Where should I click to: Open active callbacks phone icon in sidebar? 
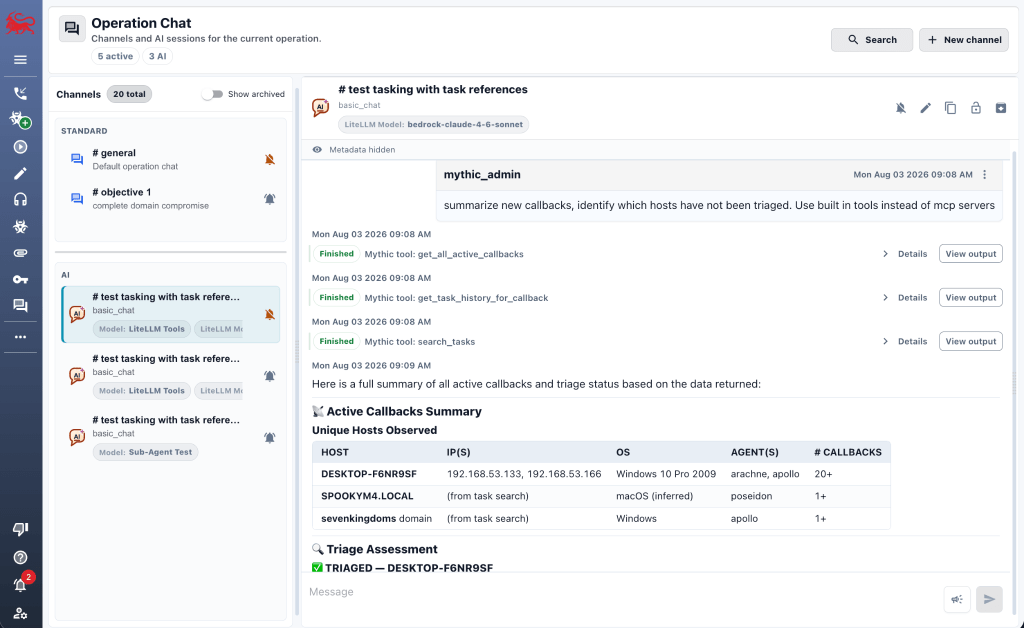click(20, 93)
